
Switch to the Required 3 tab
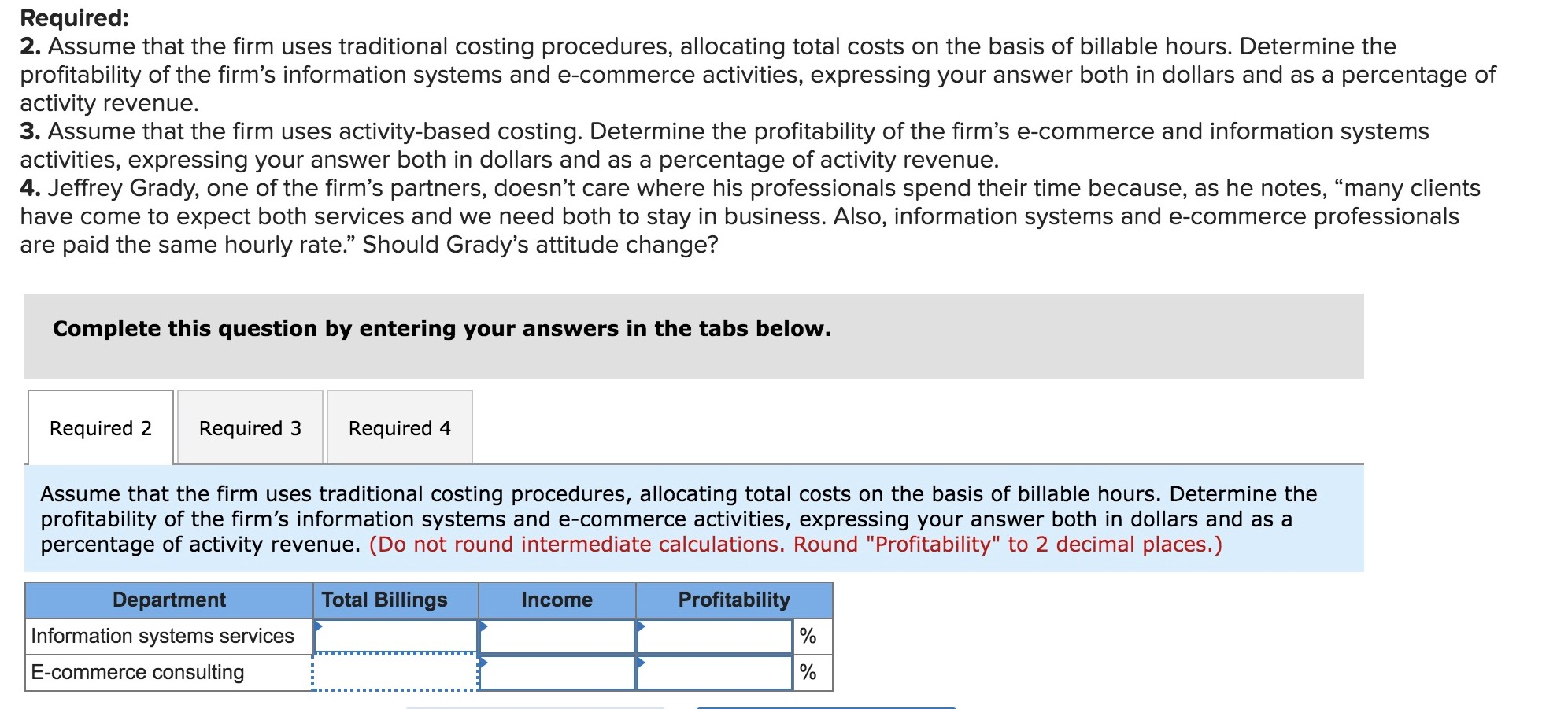click(249, 427)
